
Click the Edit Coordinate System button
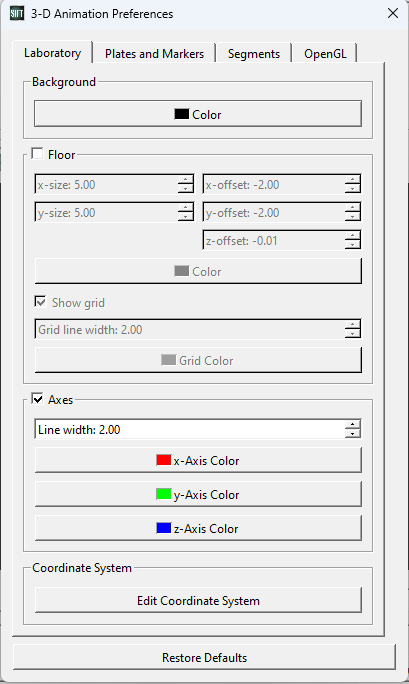coord(198,601)
